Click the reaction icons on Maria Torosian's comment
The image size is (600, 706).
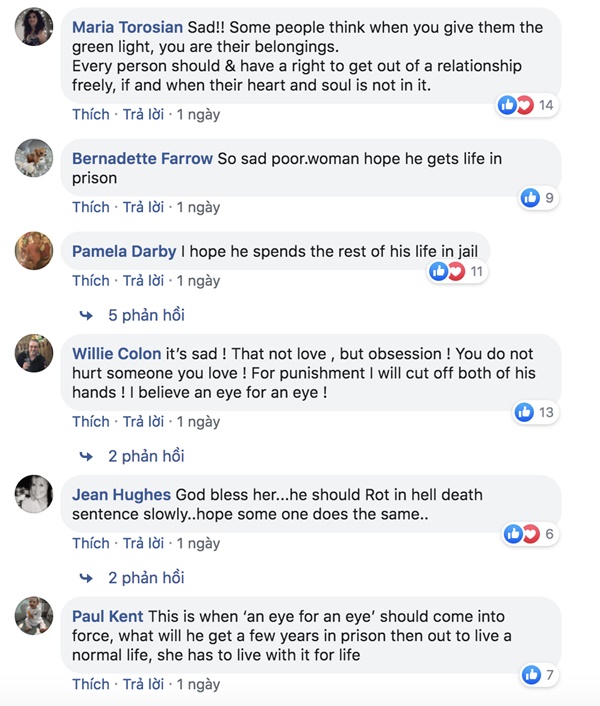click(x=515, y=105)
